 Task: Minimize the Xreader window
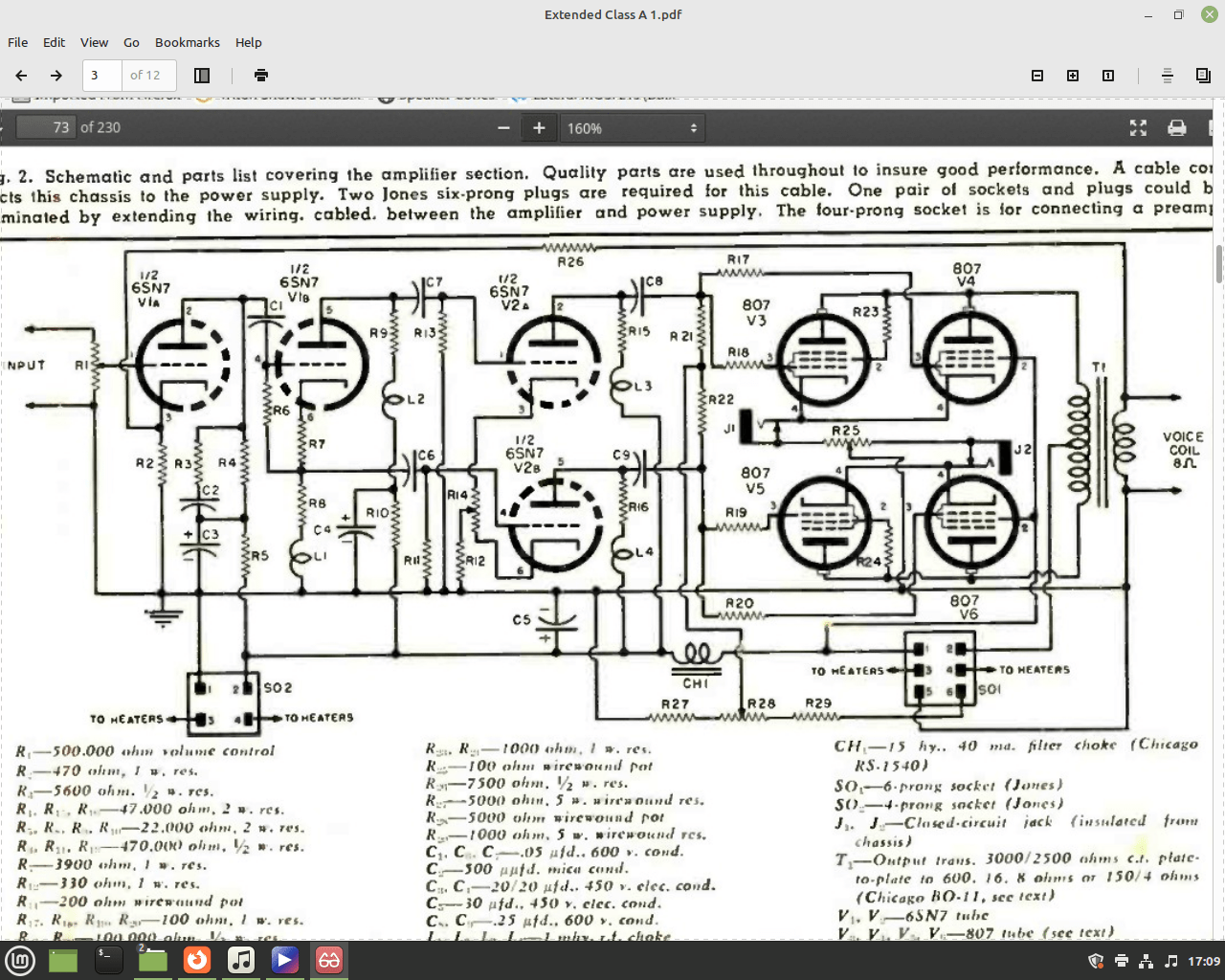pyautogui.click(x=1148, y=14)
